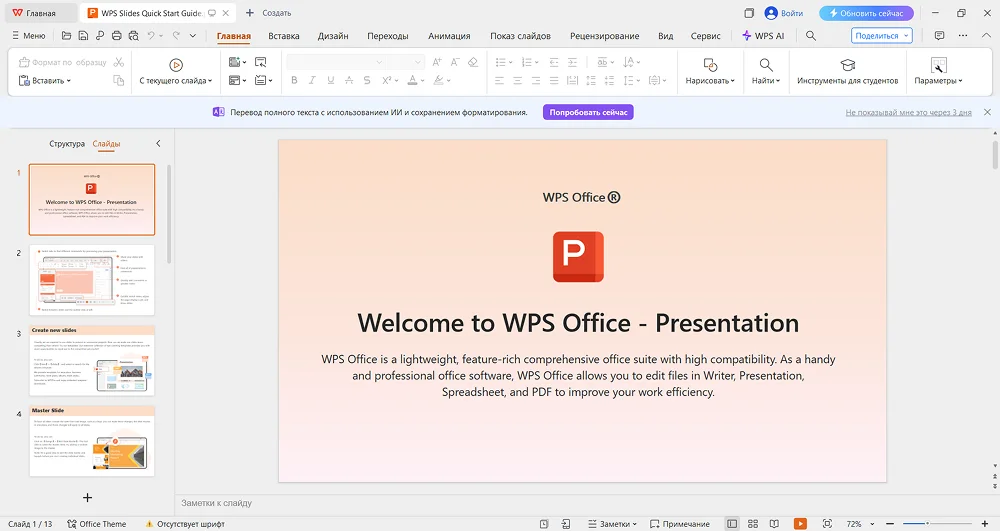
Task: Toggle underline formatting
Action: point(330,80)
